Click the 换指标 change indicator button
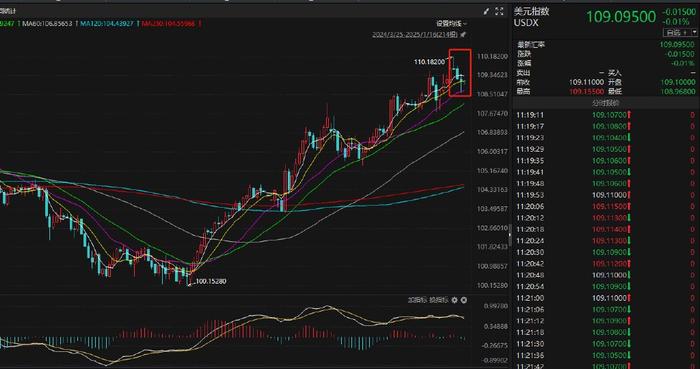The height and width of the screenshot is (369, 700). tap(438, 300)
